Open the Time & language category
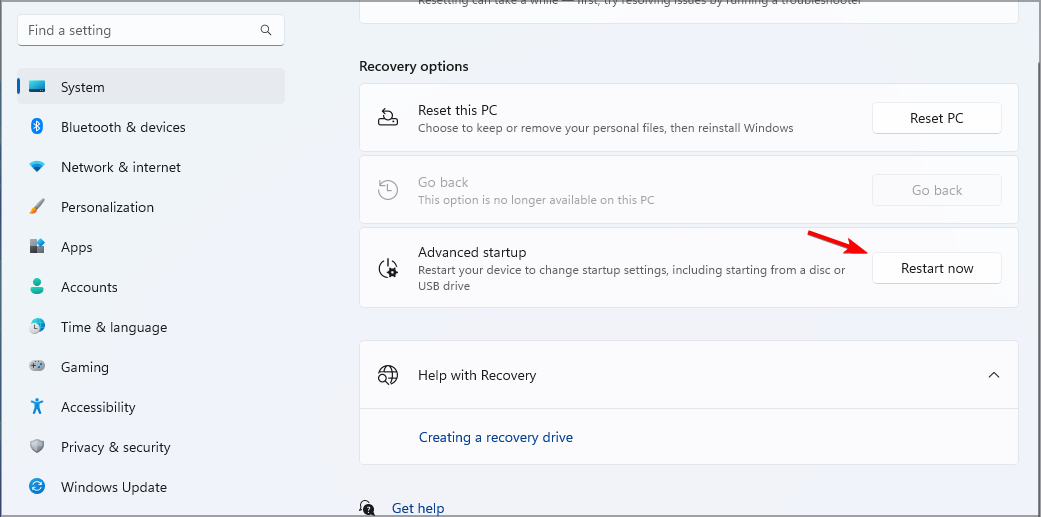 tap(113, 327)
